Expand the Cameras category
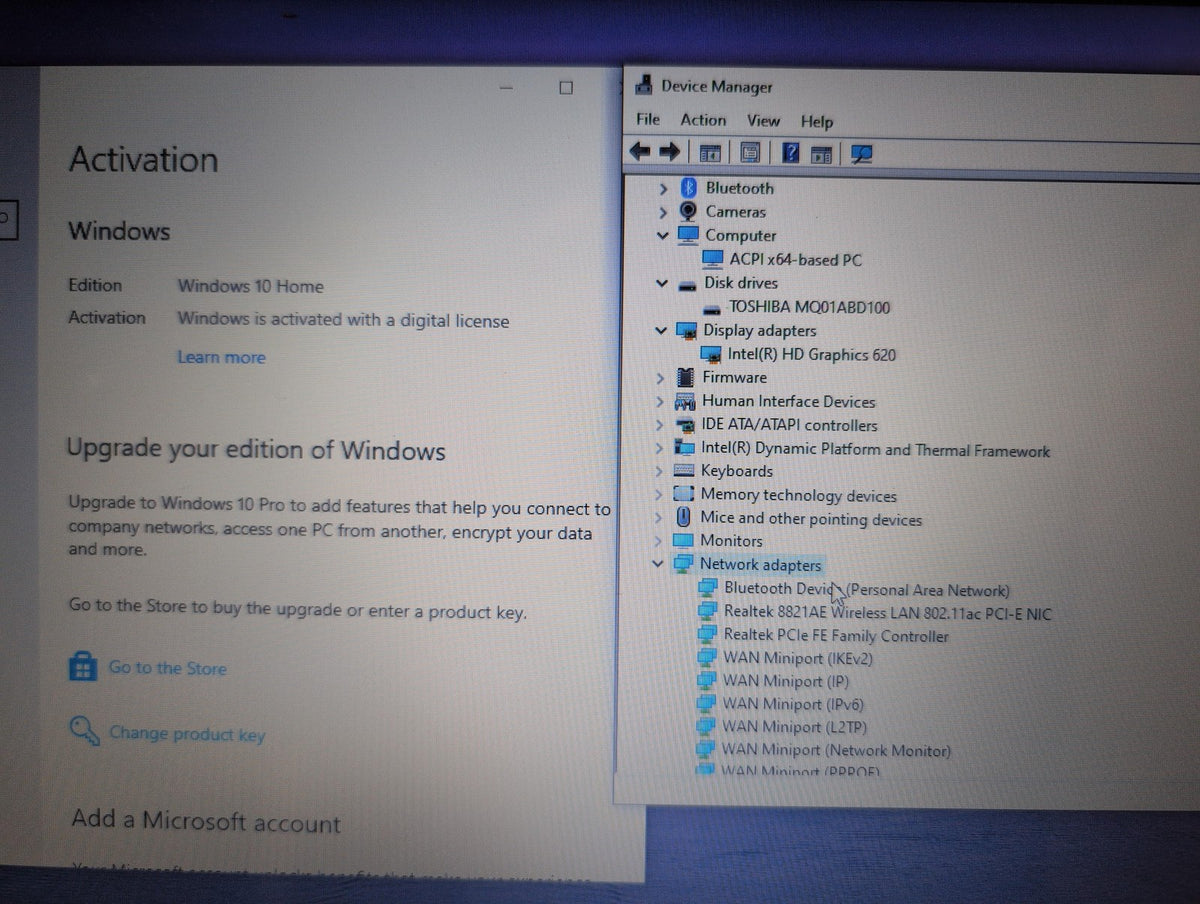Image resolution: width=1200 pixels, height=904 pixels. point(662,212)
